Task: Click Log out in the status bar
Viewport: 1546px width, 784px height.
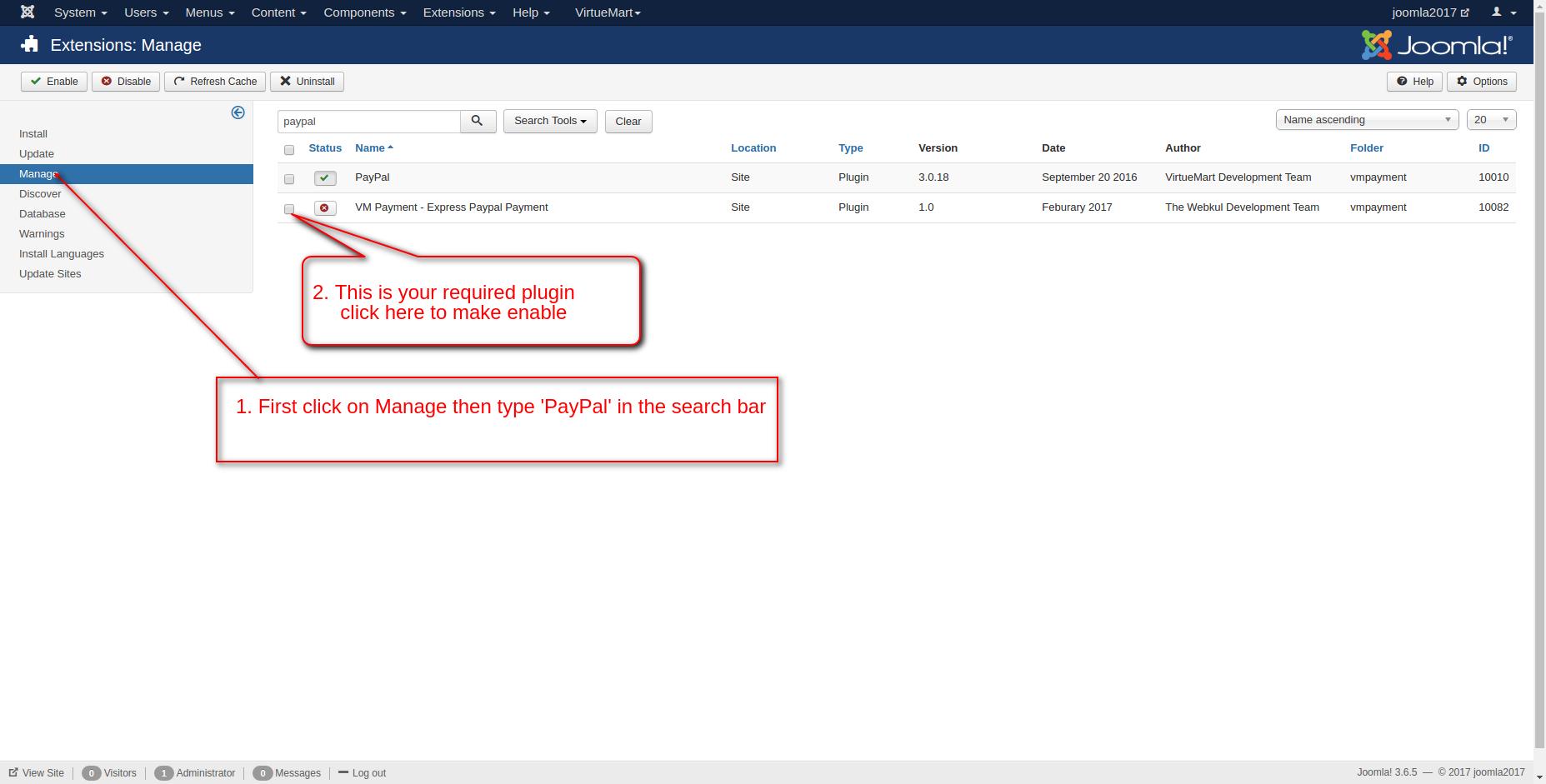Action: tap(363, 773)
